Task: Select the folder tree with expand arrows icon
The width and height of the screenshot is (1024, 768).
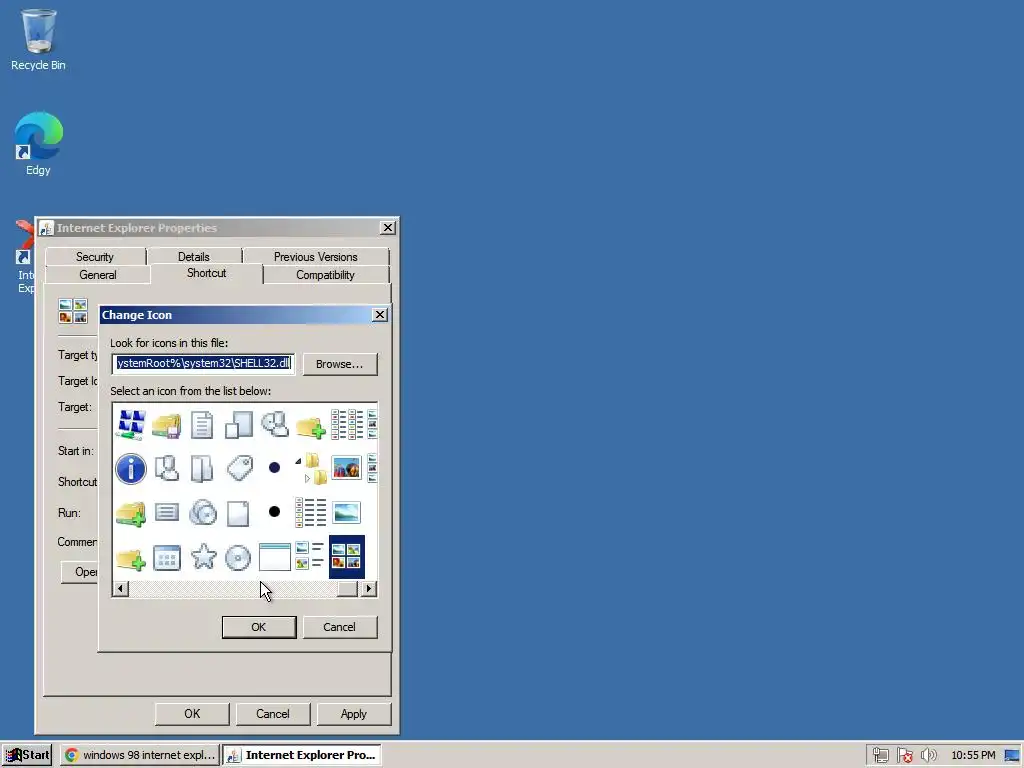Action: point(311,468)
